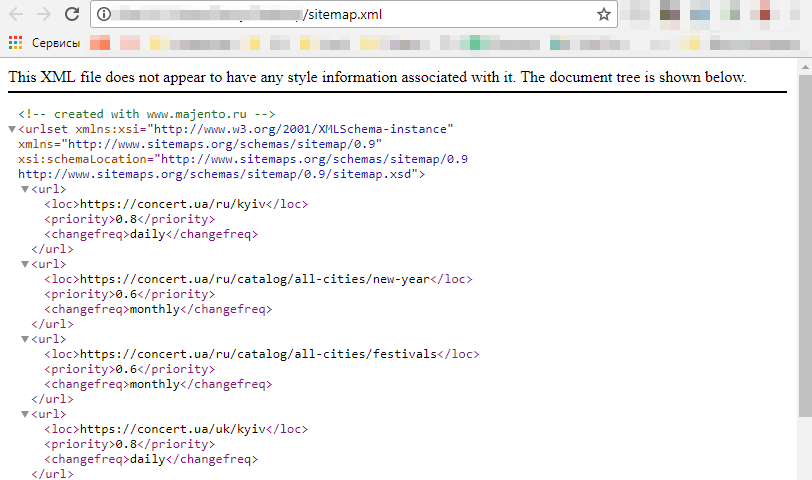Collapse the url node for ru/kyiv

[x=25, y=189]
